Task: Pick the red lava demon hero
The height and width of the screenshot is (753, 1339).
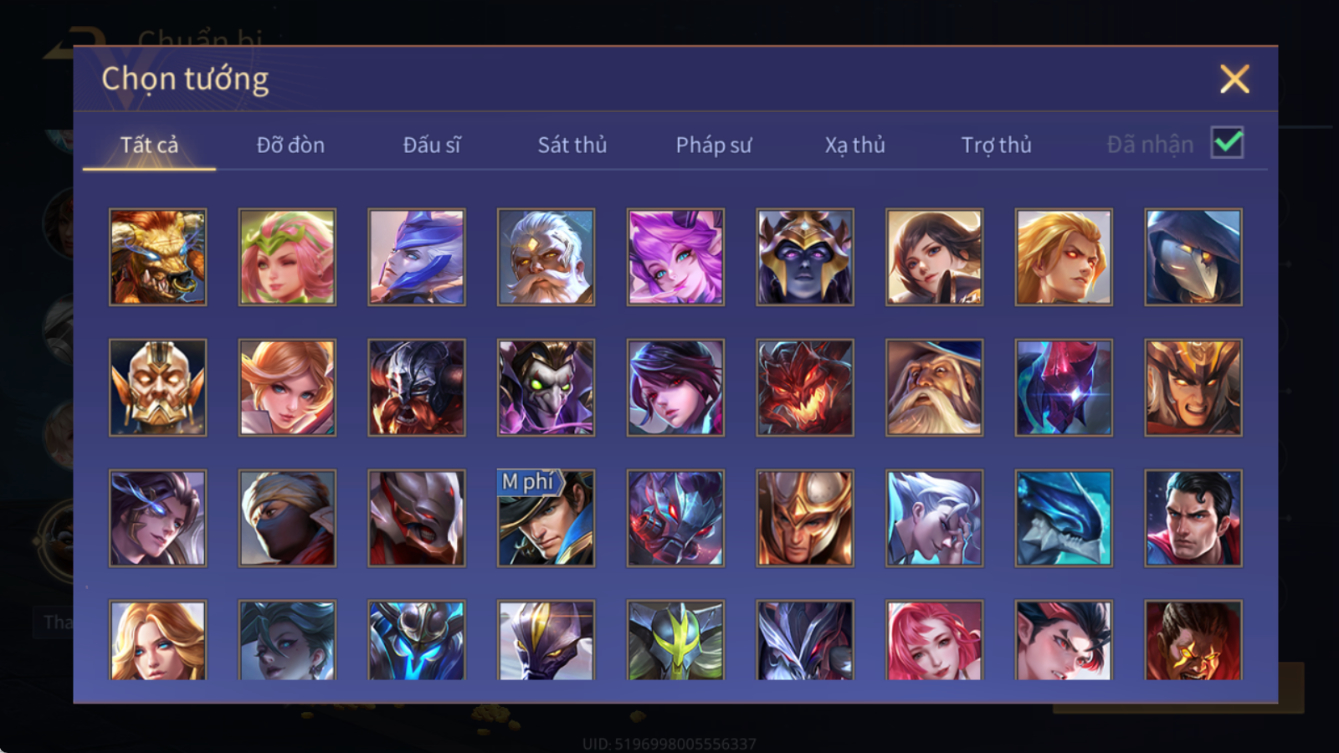Action: (x=805, y=387)
